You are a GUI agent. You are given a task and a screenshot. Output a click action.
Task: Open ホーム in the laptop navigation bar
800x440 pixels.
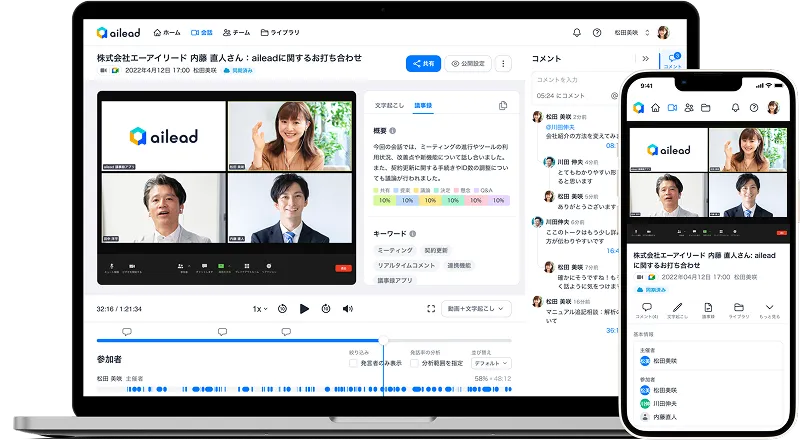click(x=167, y=32)
